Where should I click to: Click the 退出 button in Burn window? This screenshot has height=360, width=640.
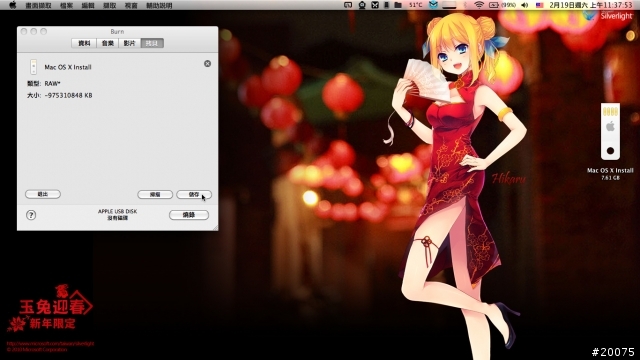click(x=43, y=194)
